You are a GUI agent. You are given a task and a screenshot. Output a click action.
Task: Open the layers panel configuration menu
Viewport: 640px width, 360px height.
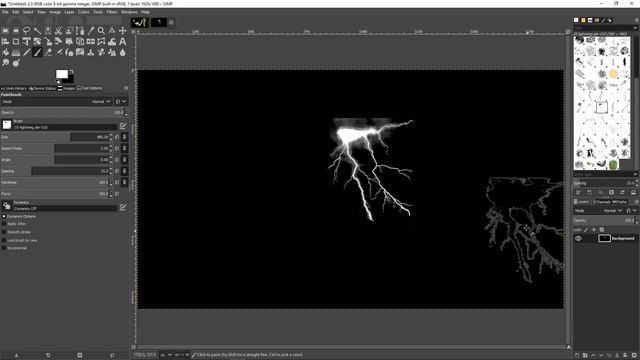tap(636, 202)
